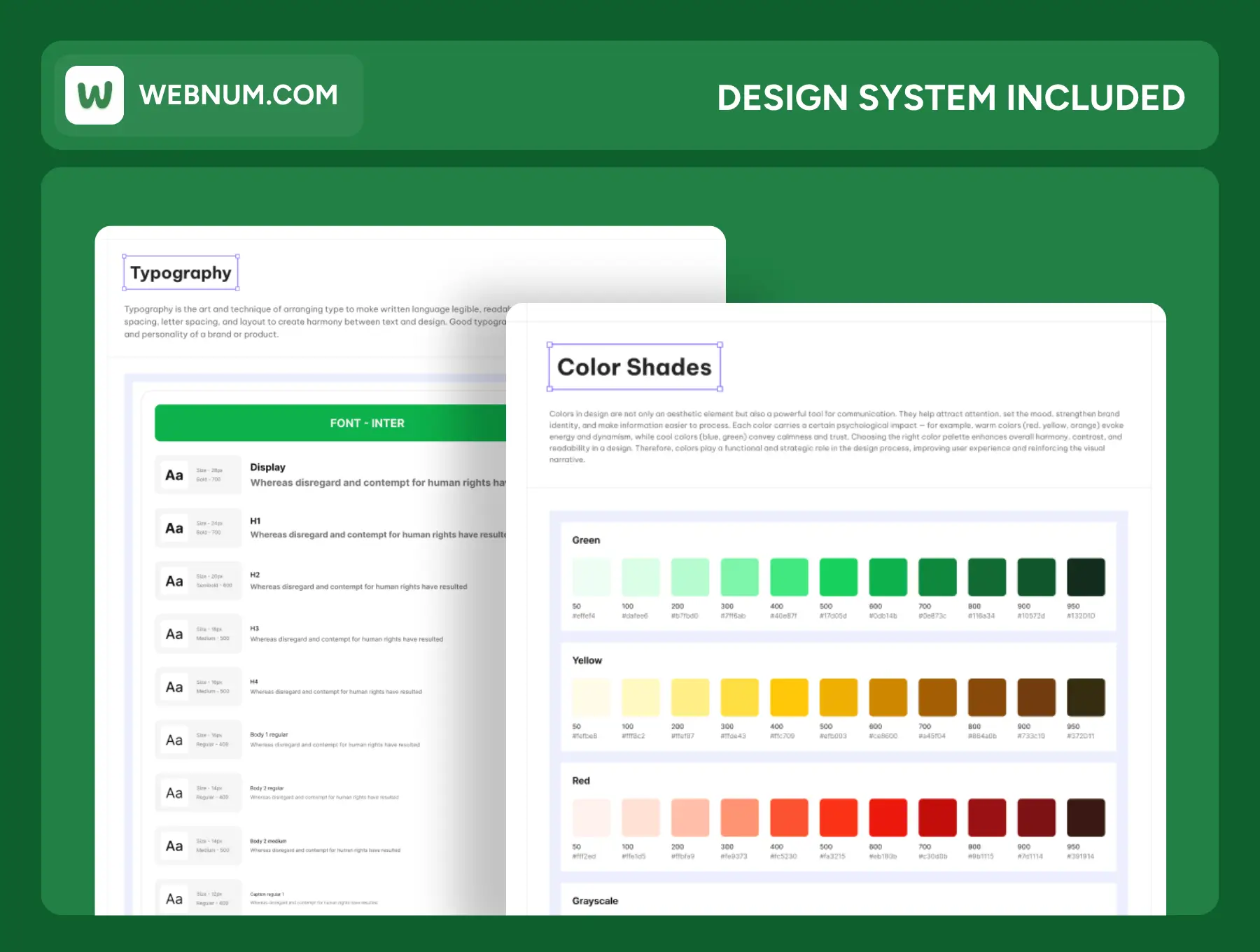Select the Color Shades title box
Screen dimensions: 1260x952
[x=634, y=367]
